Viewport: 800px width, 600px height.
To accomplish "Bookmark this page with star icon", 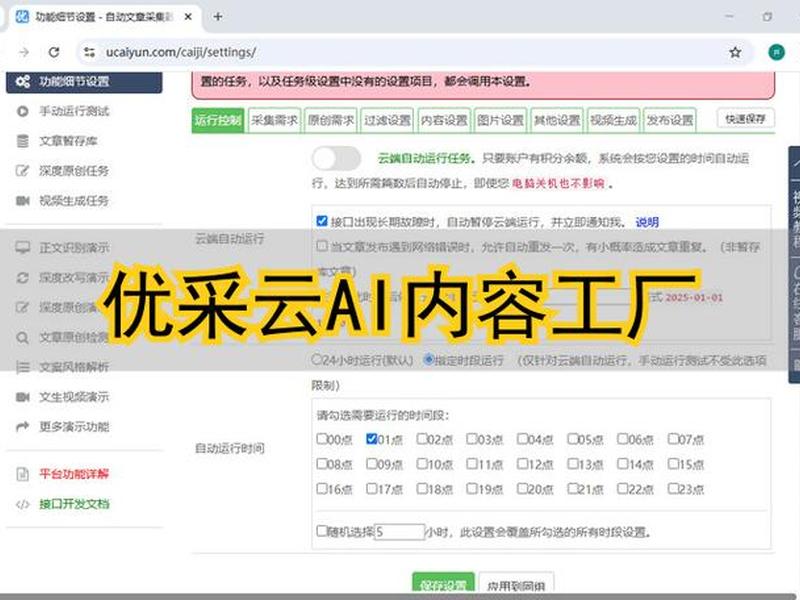I will pyautogui.click(x=735, y=52).
